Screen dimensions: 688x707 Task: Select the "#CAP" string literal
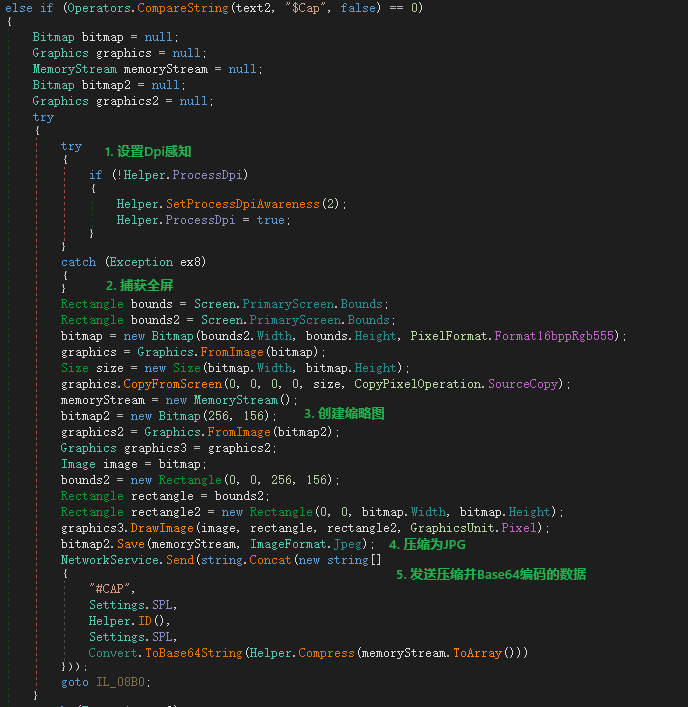[x=110, y=589]
